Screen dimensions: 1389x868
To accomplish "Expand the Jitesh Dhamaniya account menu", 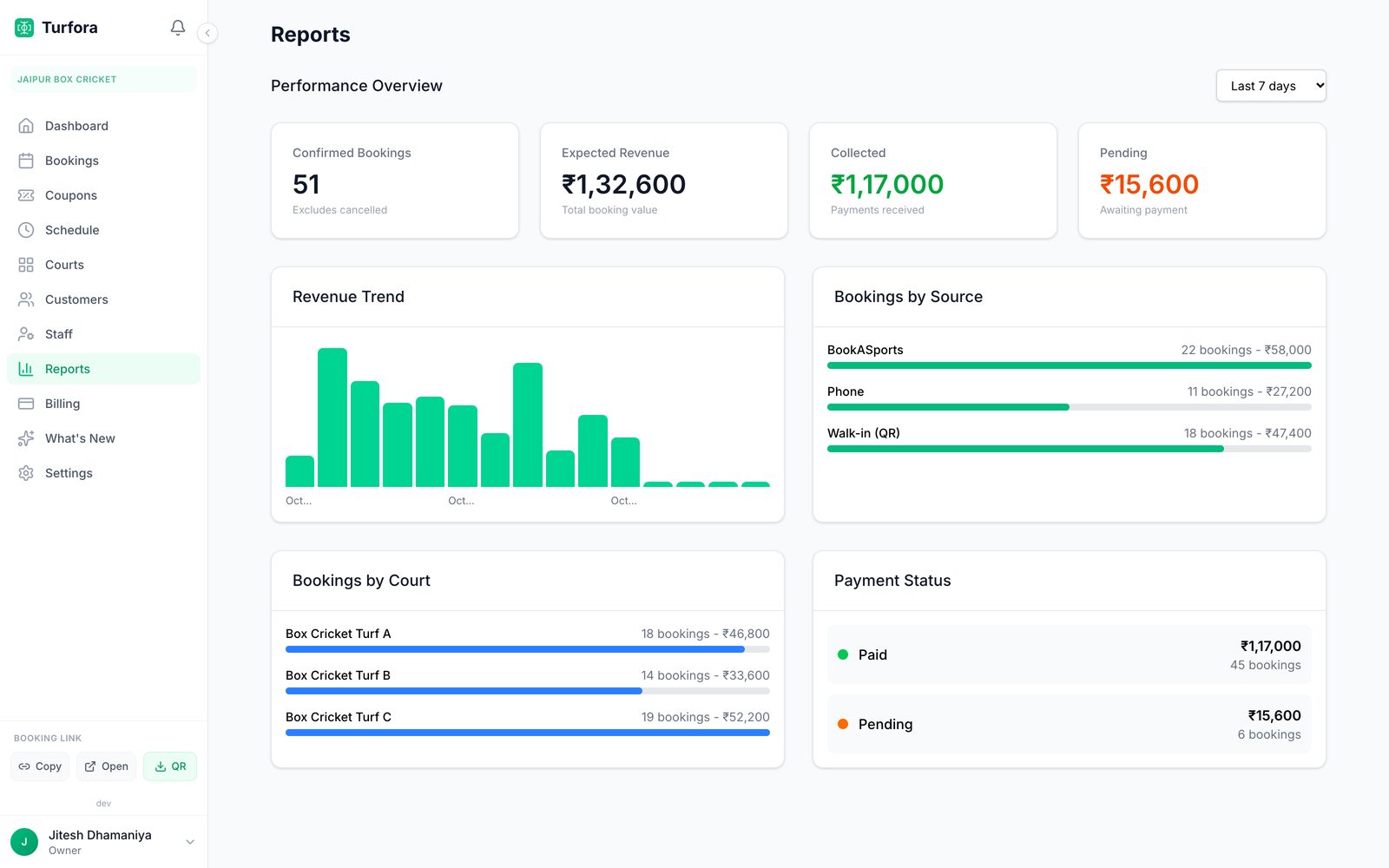I will coord(103,842).
